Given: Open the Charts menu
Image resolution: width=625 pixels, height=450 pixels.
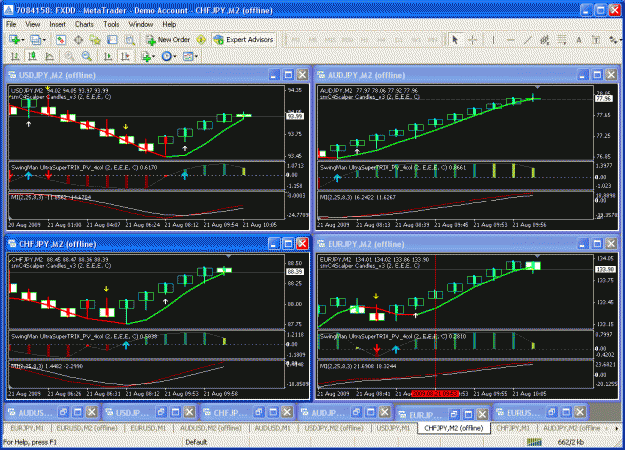Looking at the screenshot, I should coord(84,24).
